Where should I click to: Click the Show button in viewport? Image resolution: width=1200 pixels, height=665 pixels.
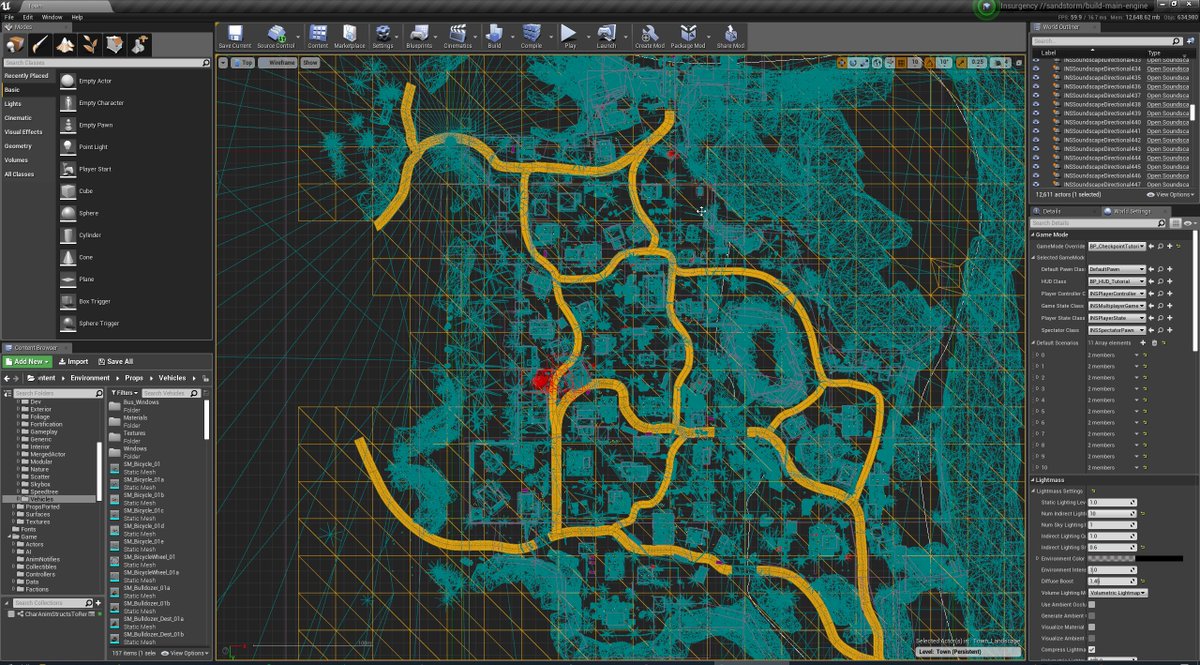[x=310, y=62]
